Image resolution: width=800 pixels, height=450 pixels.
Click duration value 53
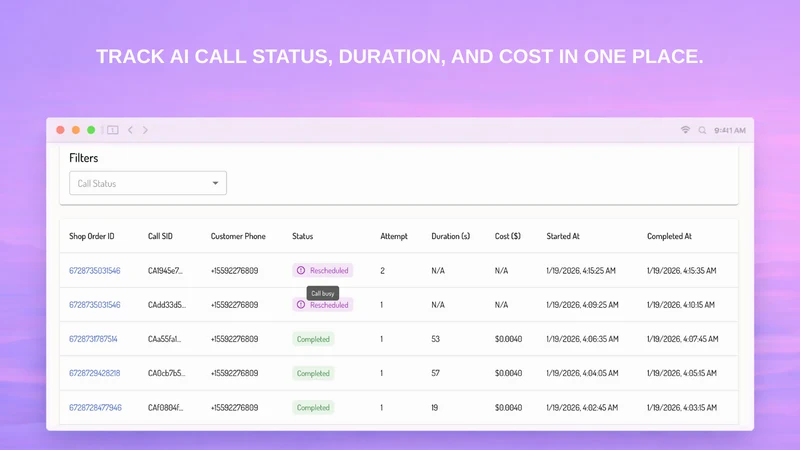pyautogui.click(x=435, y=339)
